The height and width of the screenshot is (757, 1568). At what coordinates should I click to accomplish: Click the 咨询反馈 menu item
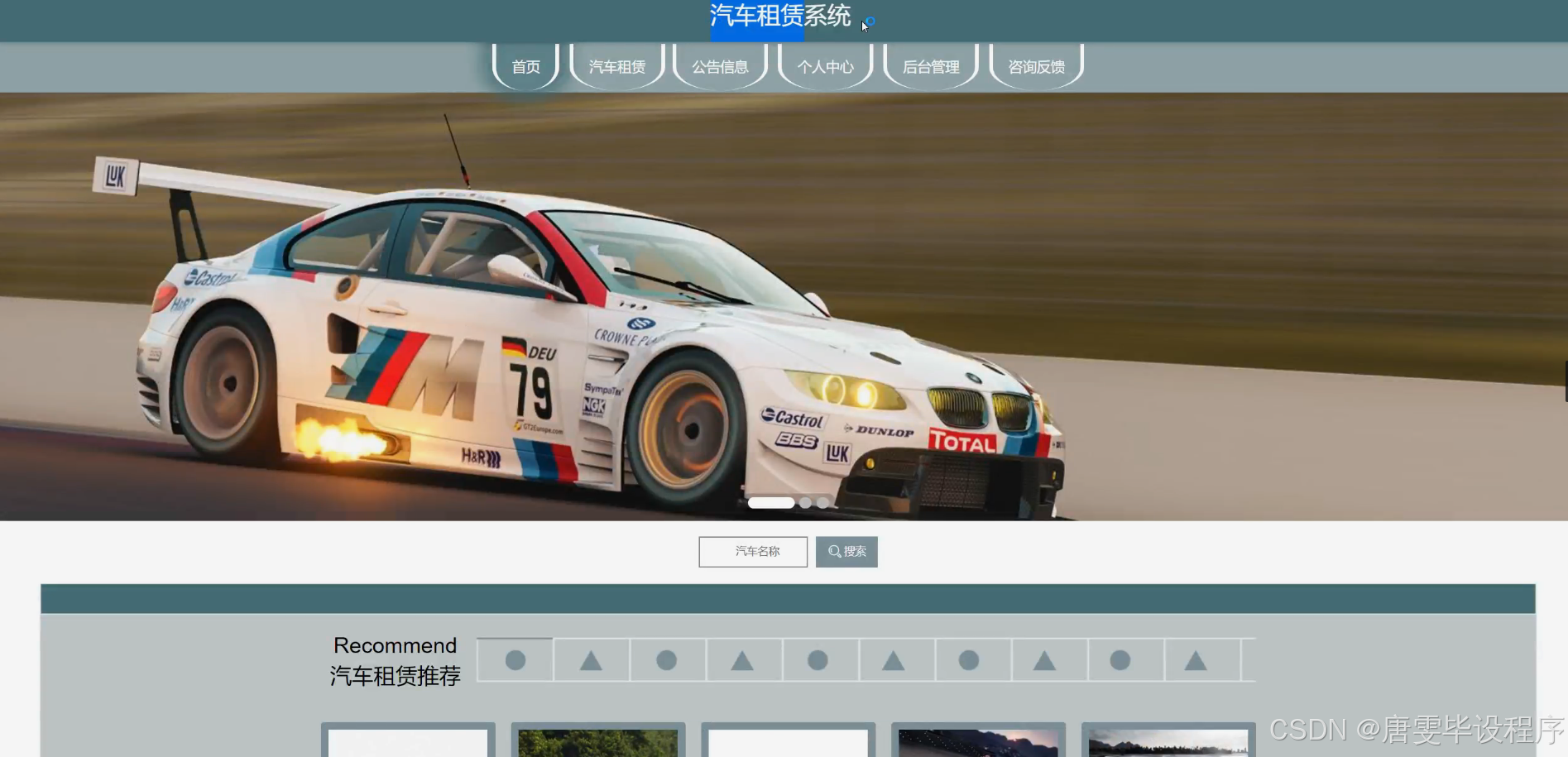pyautogui.click(x=1037, y=66)
